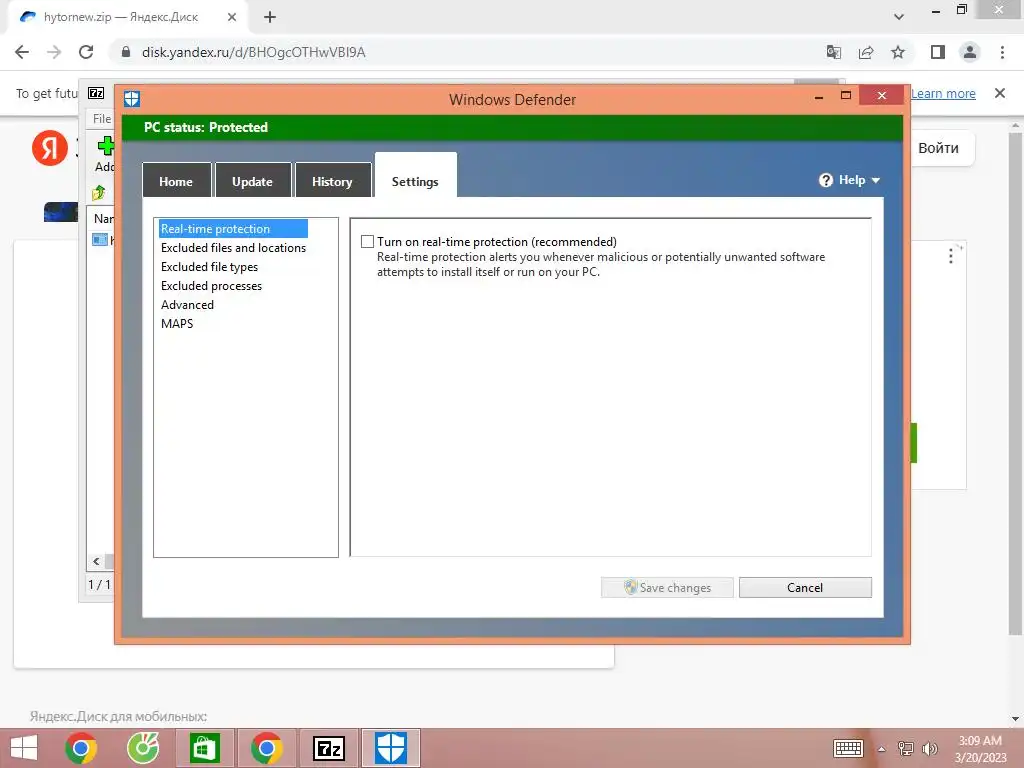
Task: Click the Learn more link
Action: click(x=943, y=93)
